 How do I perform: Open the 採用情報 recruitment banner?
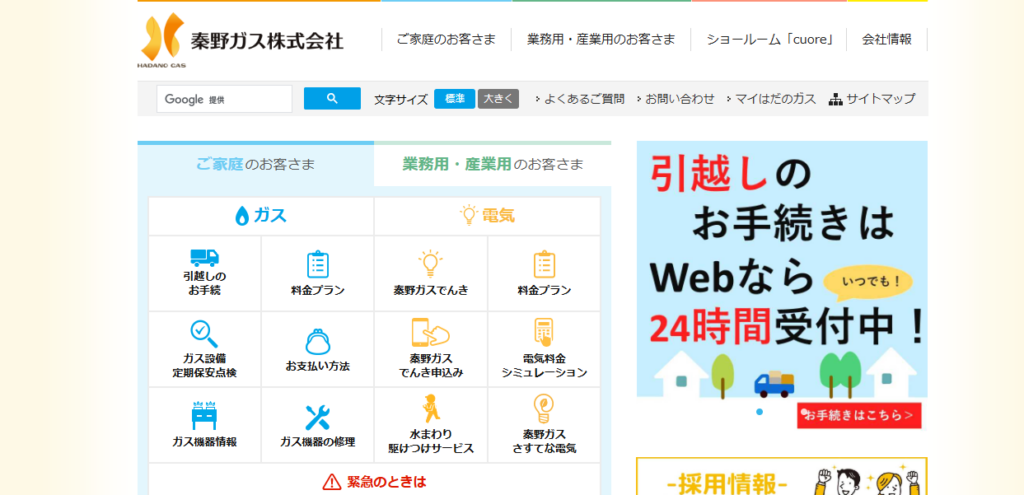pos(782,477)
